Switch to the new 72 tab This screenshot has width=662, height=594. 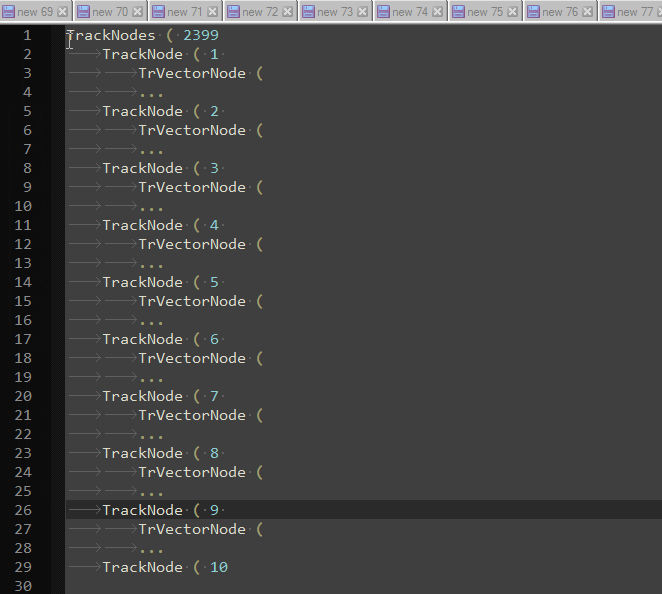click(x=259, y=12)
